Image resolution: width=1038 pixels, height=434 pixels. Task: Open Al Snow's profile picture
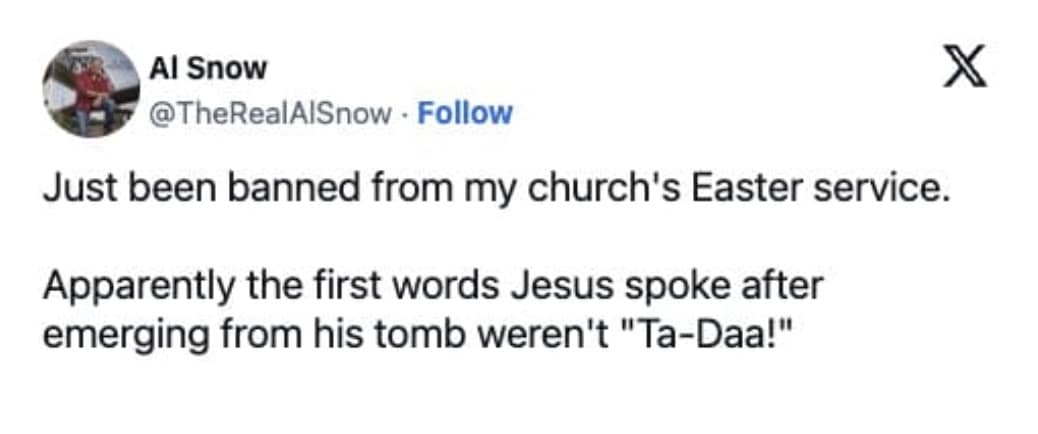90,88
